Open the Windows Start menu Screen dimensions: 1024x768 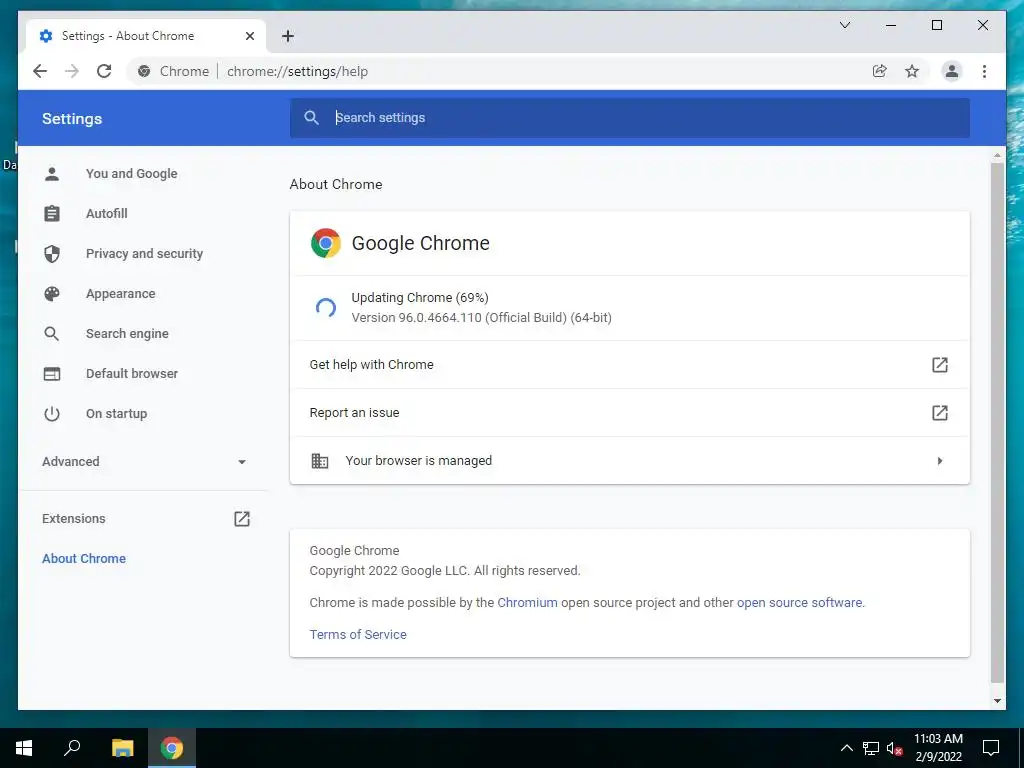[24, 748]
